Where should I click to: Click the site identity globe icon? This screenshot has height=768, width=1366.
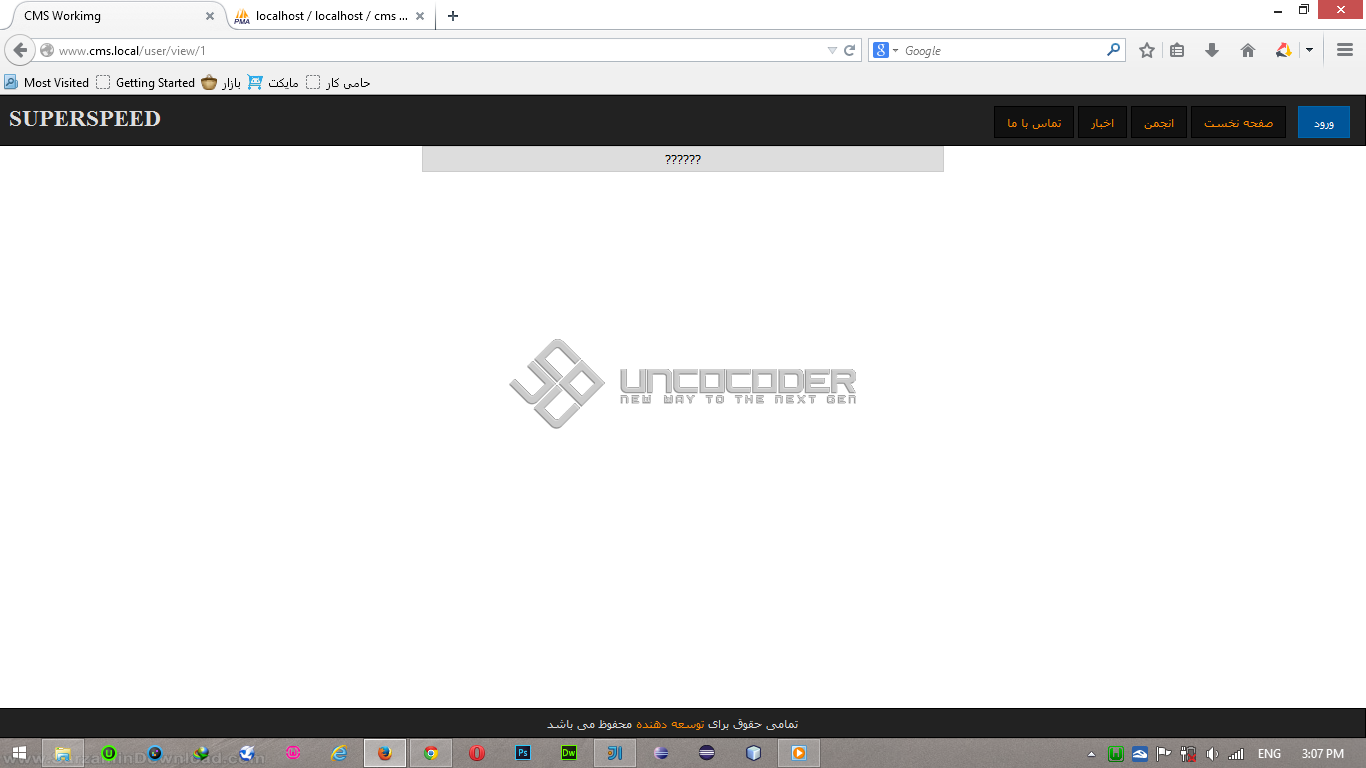46,50
